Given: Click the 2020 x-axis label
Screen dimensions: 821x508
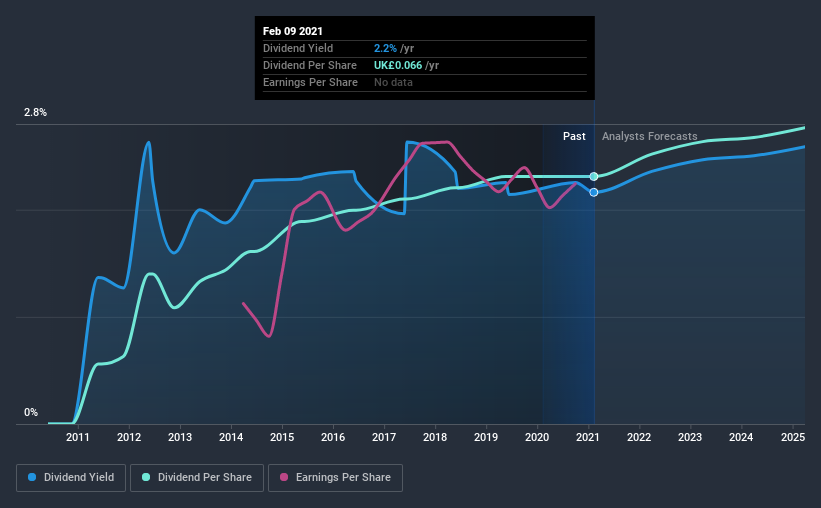Looking at the screenshot, I should [x=537, y=437].
